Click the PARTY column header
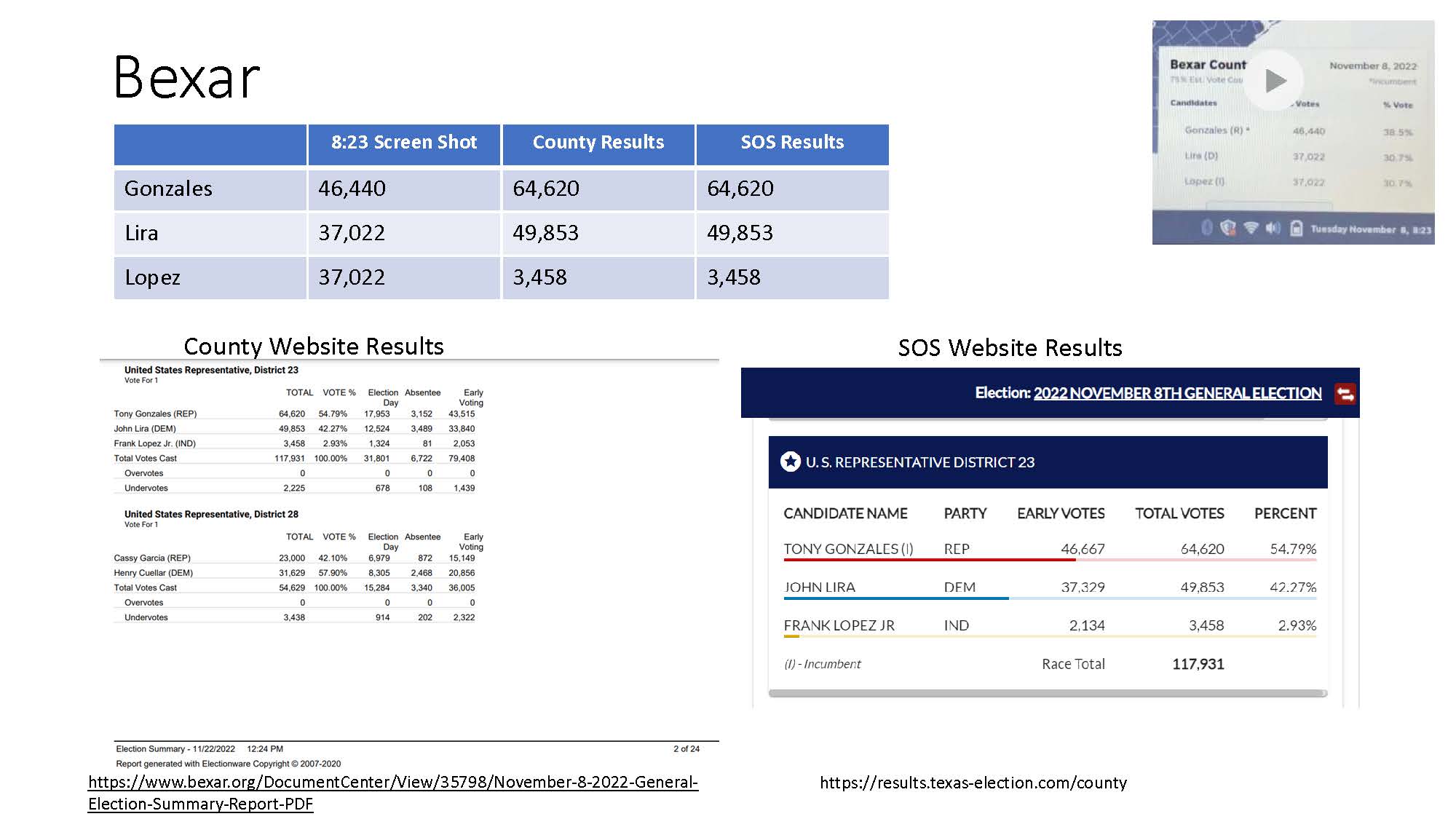Screen dimensions: 1456x819 (x=965, y=513)
